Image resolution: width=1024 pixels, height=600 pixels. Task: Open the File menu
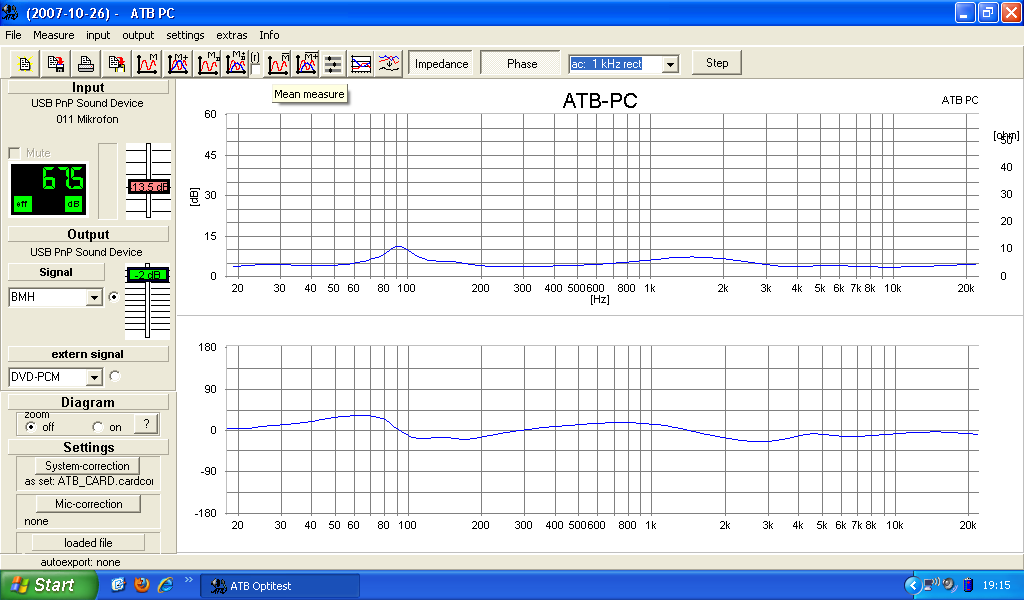pos(13,35)
